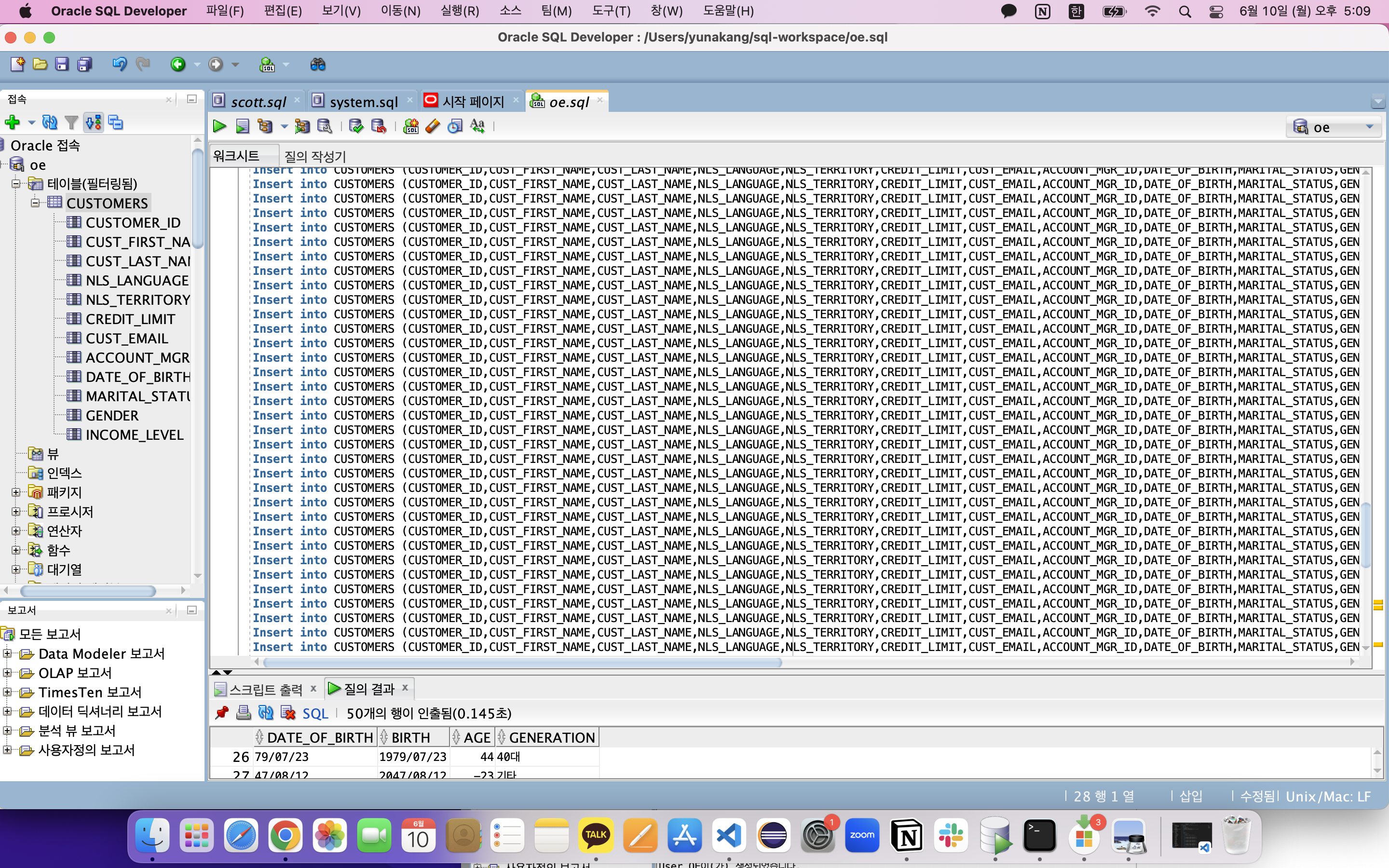Collapse the CUSTOMERS table node
The height and width of the screenshot is (868, 1389).
click(36, 203)
